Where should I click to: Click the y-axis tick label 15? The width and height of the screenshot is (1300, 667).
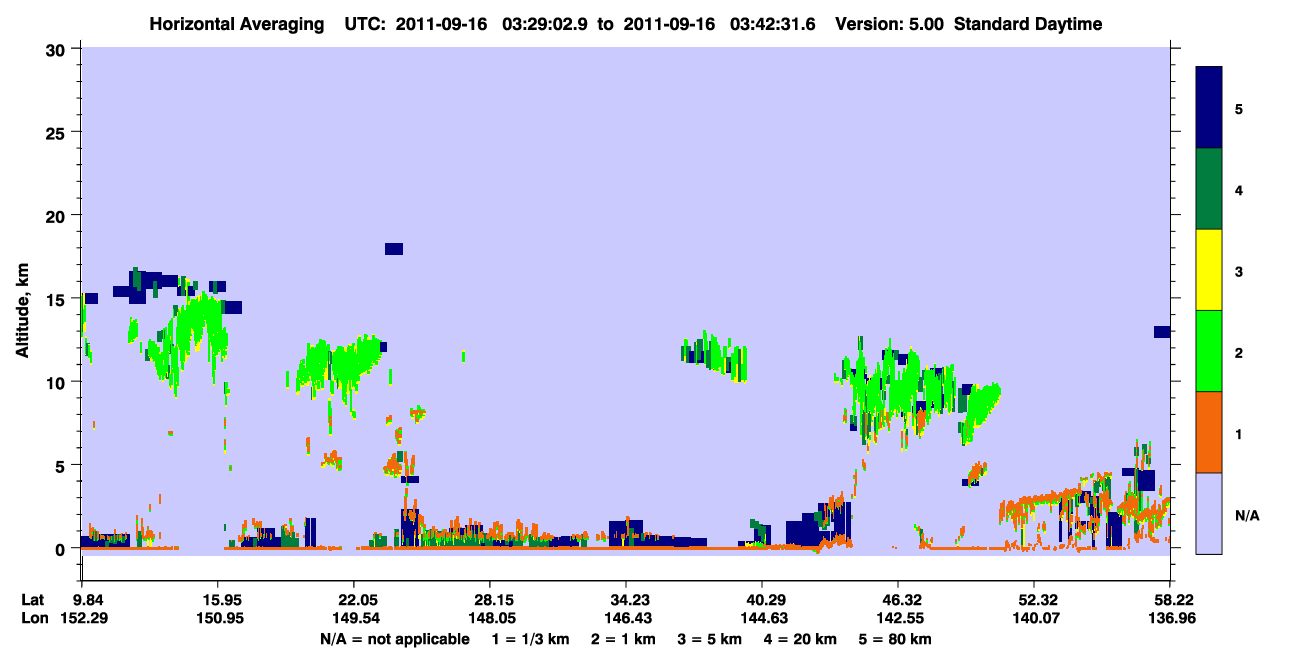pyautogui.click(x=58, y=298)
